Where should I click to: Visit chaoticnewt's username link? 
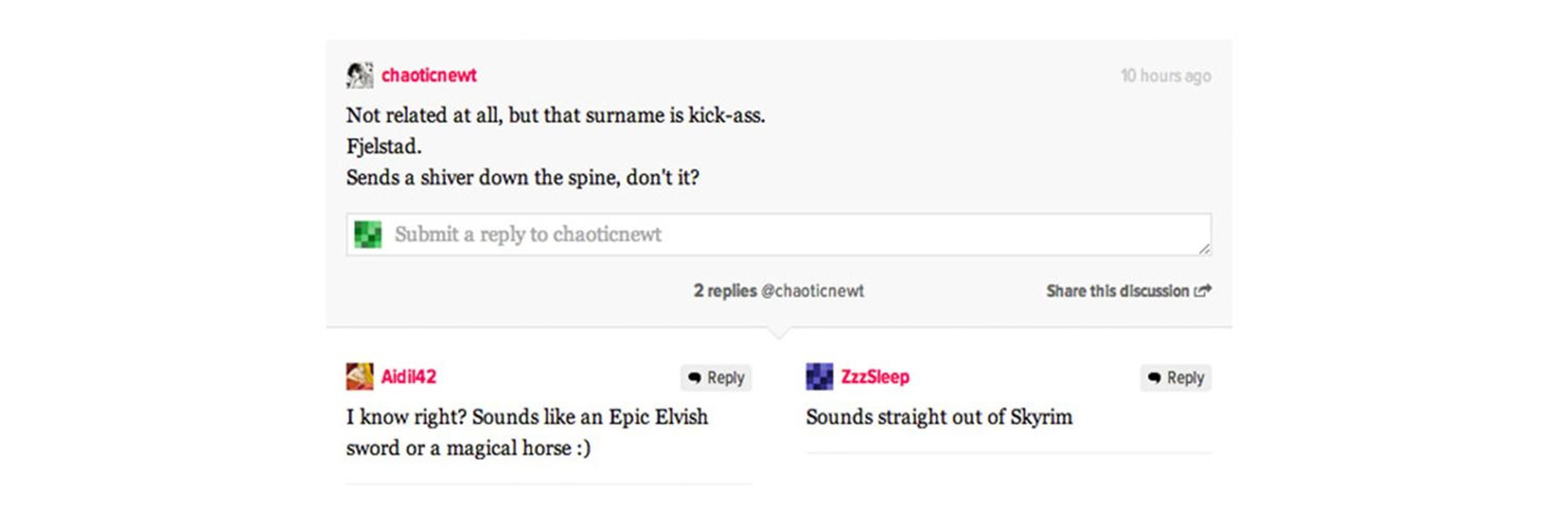tap(429, 75)
